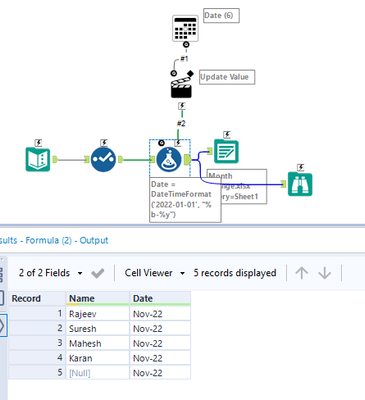Click lightning badge below Update Value action
Viewport: 365px width, 400px height.
pos(182,106)
